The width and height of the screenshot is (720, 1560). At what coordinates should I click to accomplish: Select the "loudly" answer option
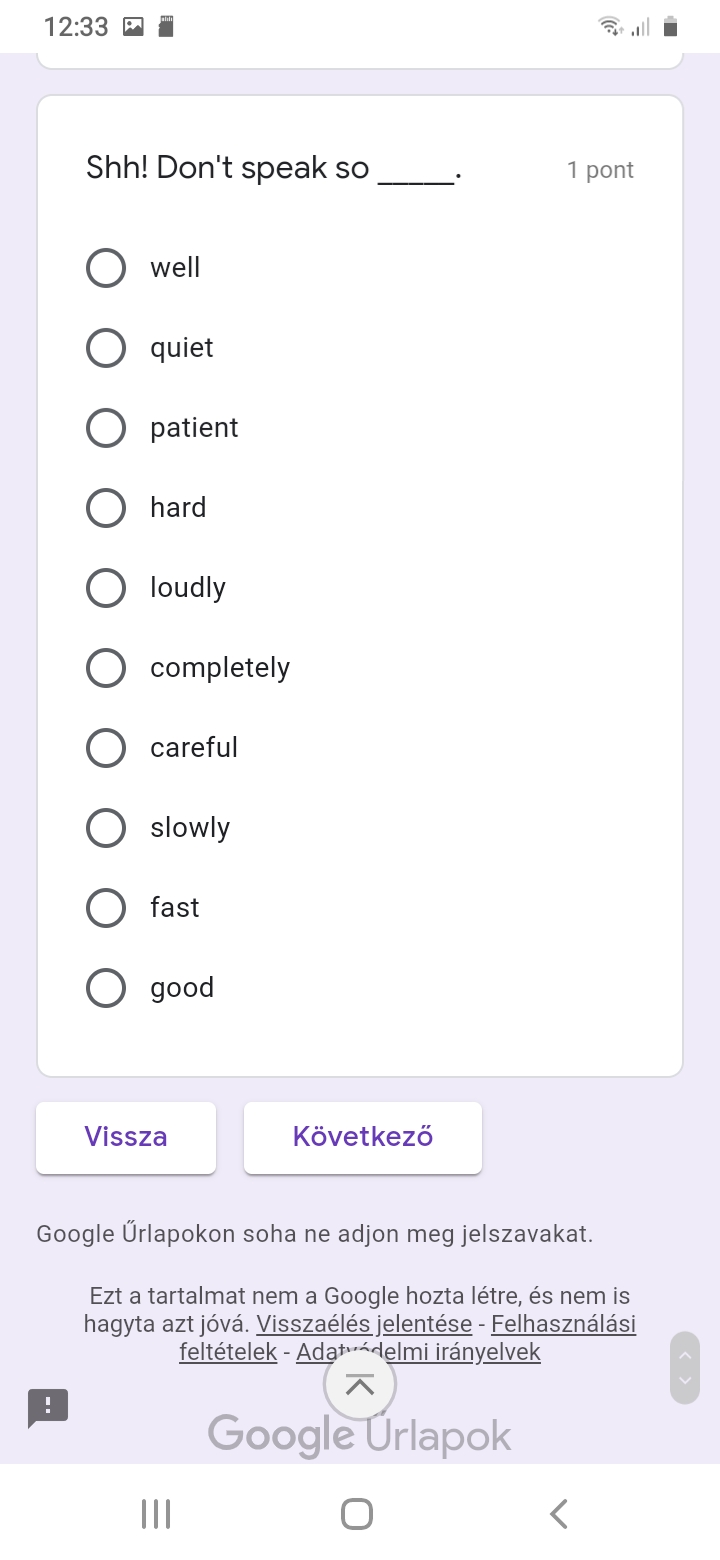coord(106,588)
